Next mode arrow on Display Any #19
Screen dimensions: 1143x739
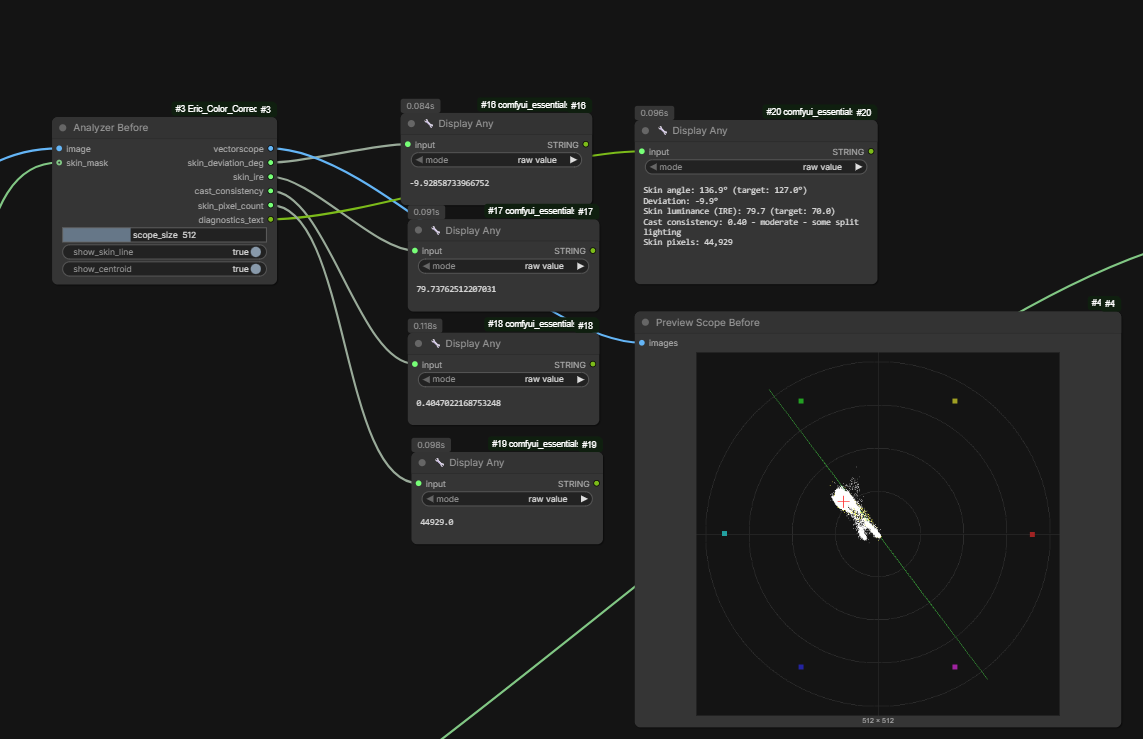click(x=584, y=499)
